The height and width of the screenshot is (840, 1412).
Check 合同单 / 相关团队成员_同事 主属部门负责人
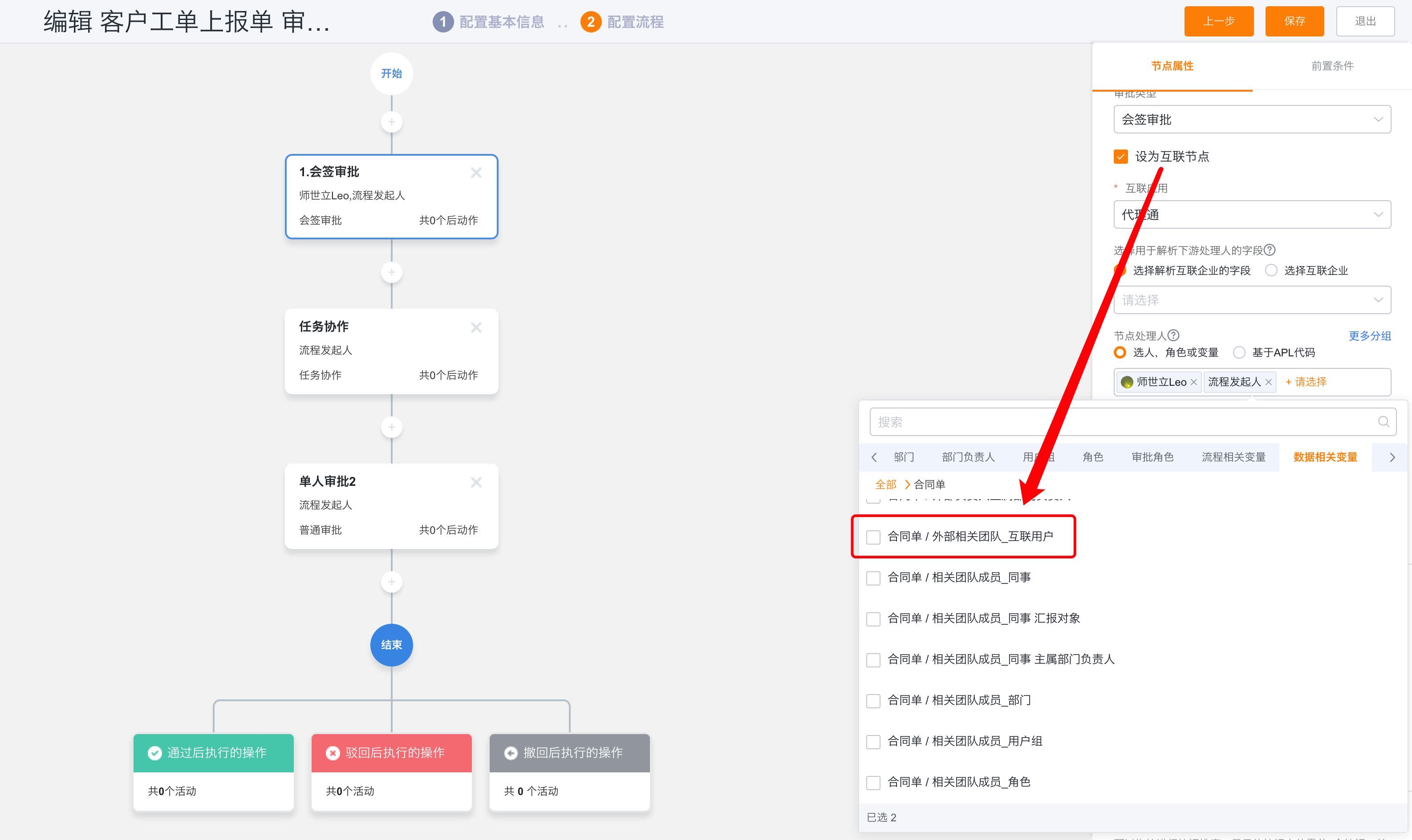pos(873,659)
